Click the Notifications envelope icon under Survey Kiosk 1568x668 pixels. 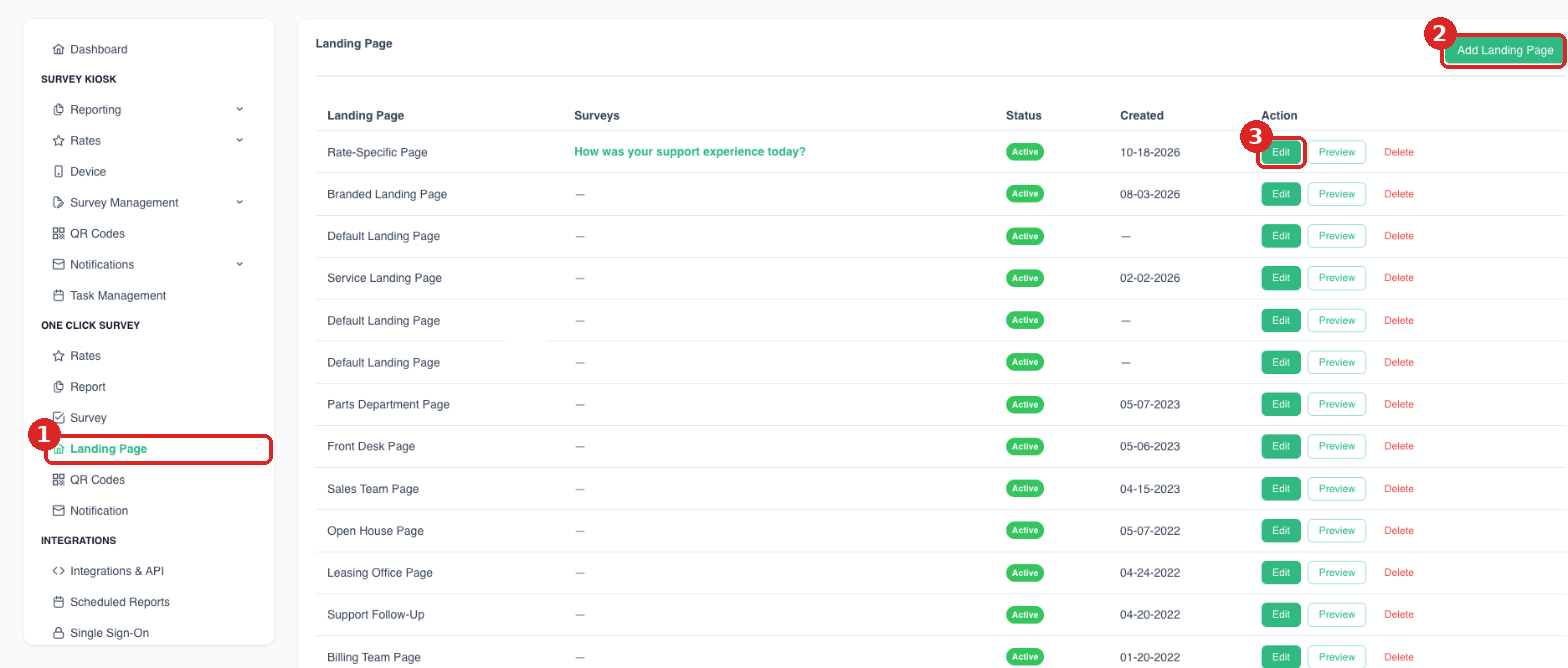click(x=58, y=264)
